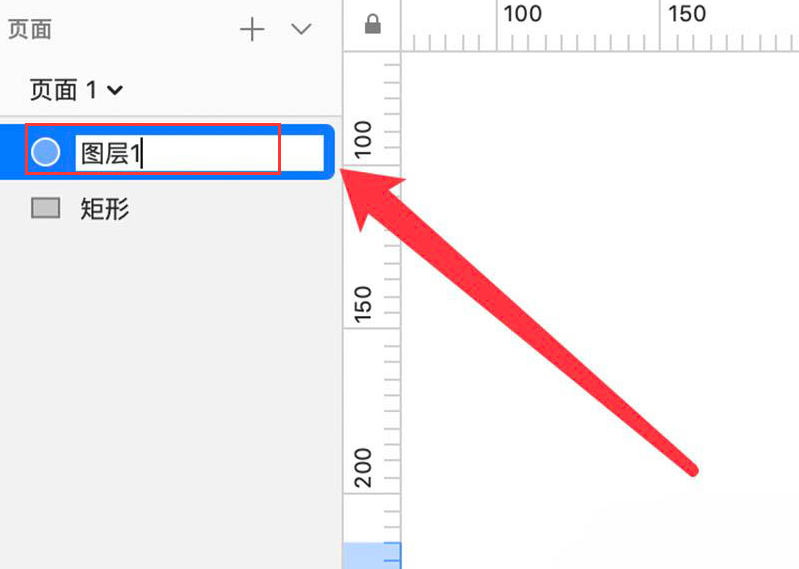Add a new page with the plus icon

click(x=252, y=29)
